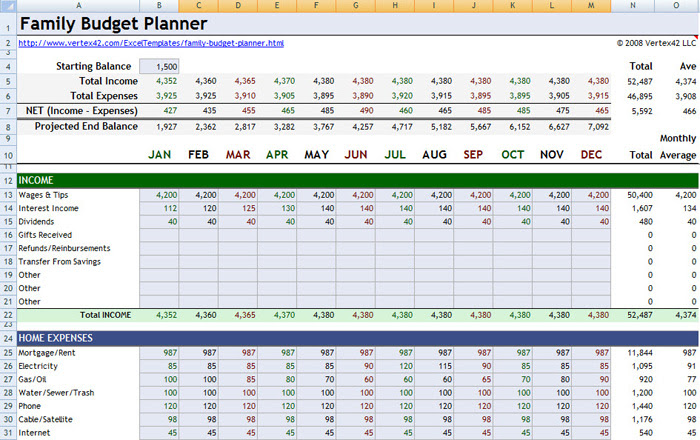The height and width of the screenshot is (440, 700).
Task: Click the December projected end balance 7,092
Action: (x=598, y=127)
